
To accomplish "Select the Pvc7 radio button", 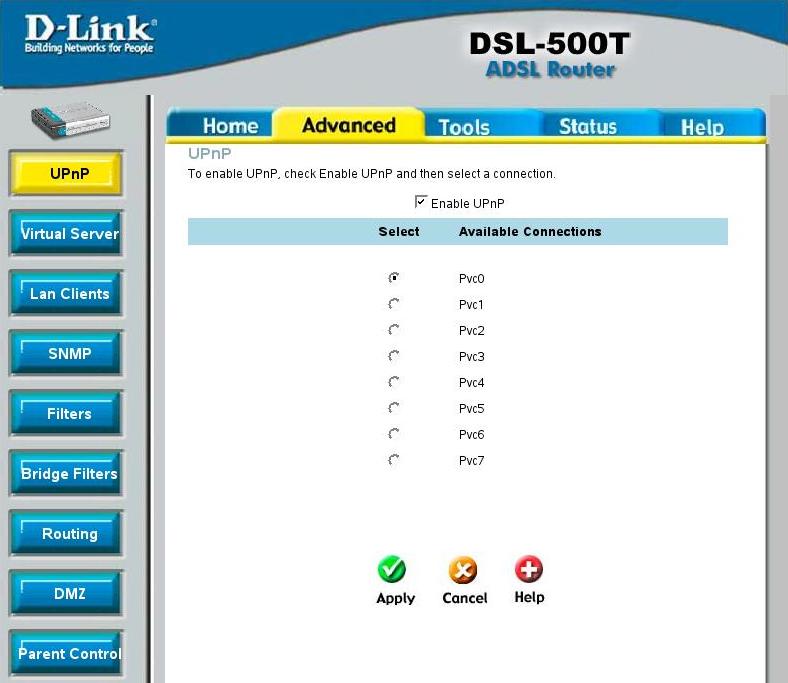I will click(x=393, y=460).
